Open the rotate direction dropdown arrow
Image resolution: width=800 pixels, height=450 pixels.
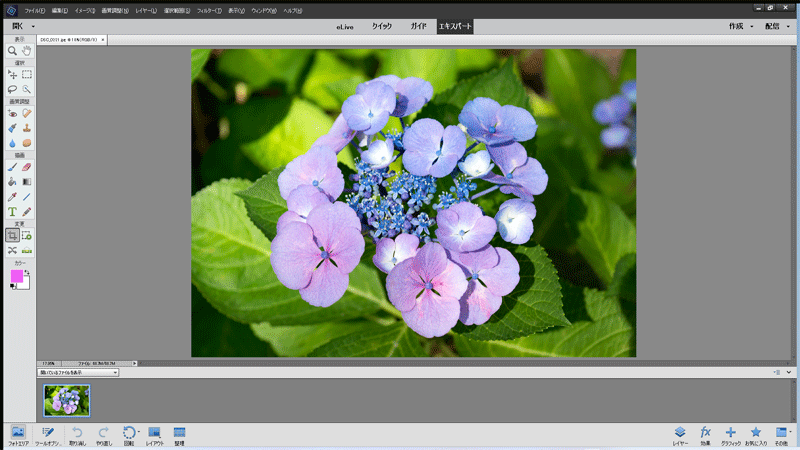click(139, 432)
